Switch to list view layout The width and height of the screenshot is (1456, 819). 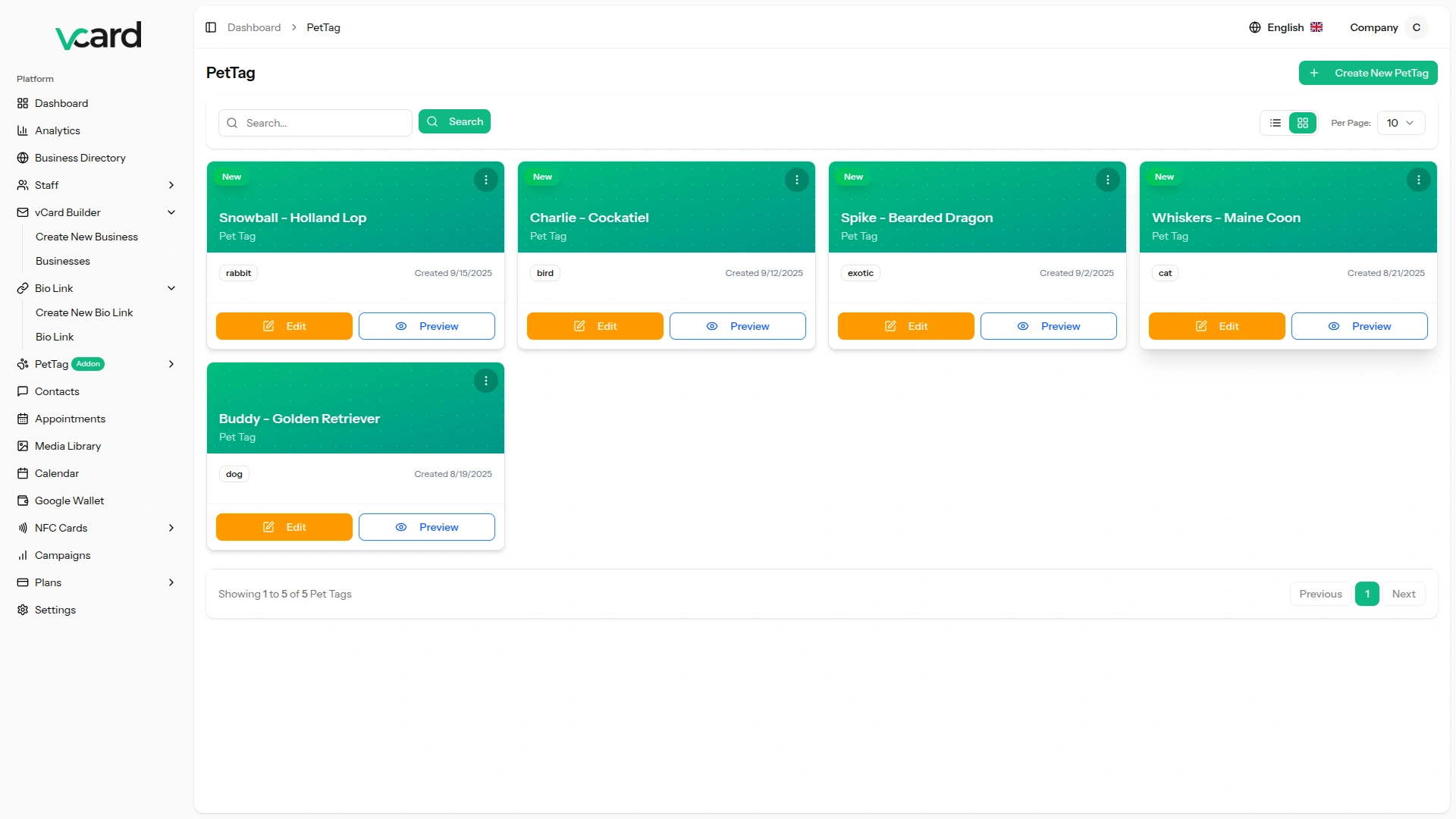(1276, 123)
